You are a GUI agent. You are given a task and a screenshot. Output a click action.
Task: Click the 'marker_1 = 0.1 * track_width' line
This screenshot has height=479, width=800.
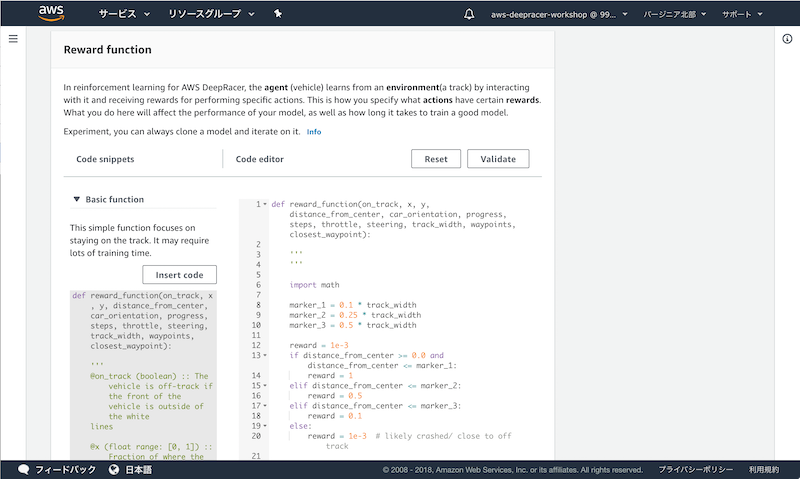tap(353, 305)
